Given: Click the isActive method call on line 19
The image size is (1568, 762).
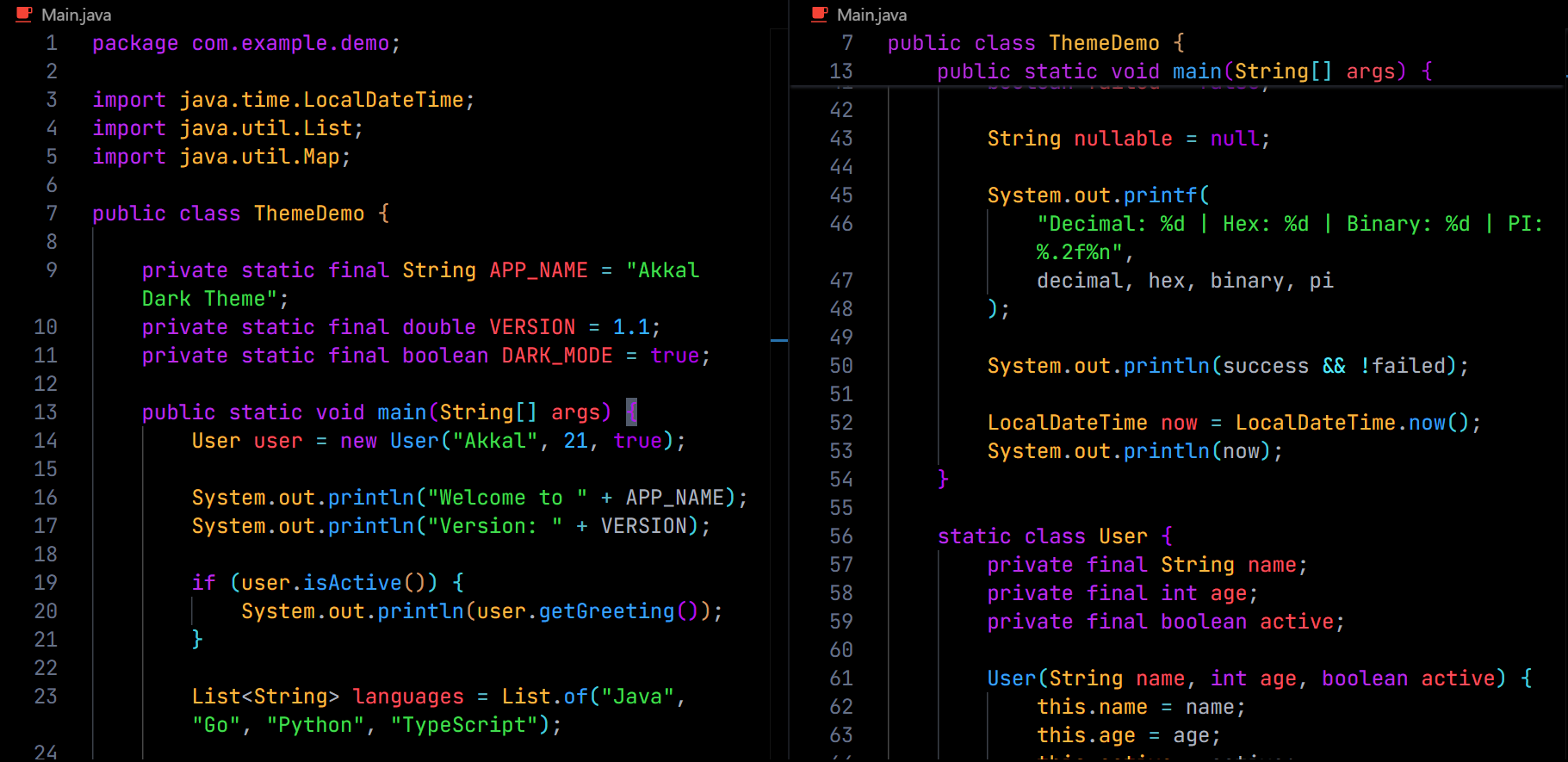Looking at the screenshot, I should pyautogui.click(x=352, y=583).
